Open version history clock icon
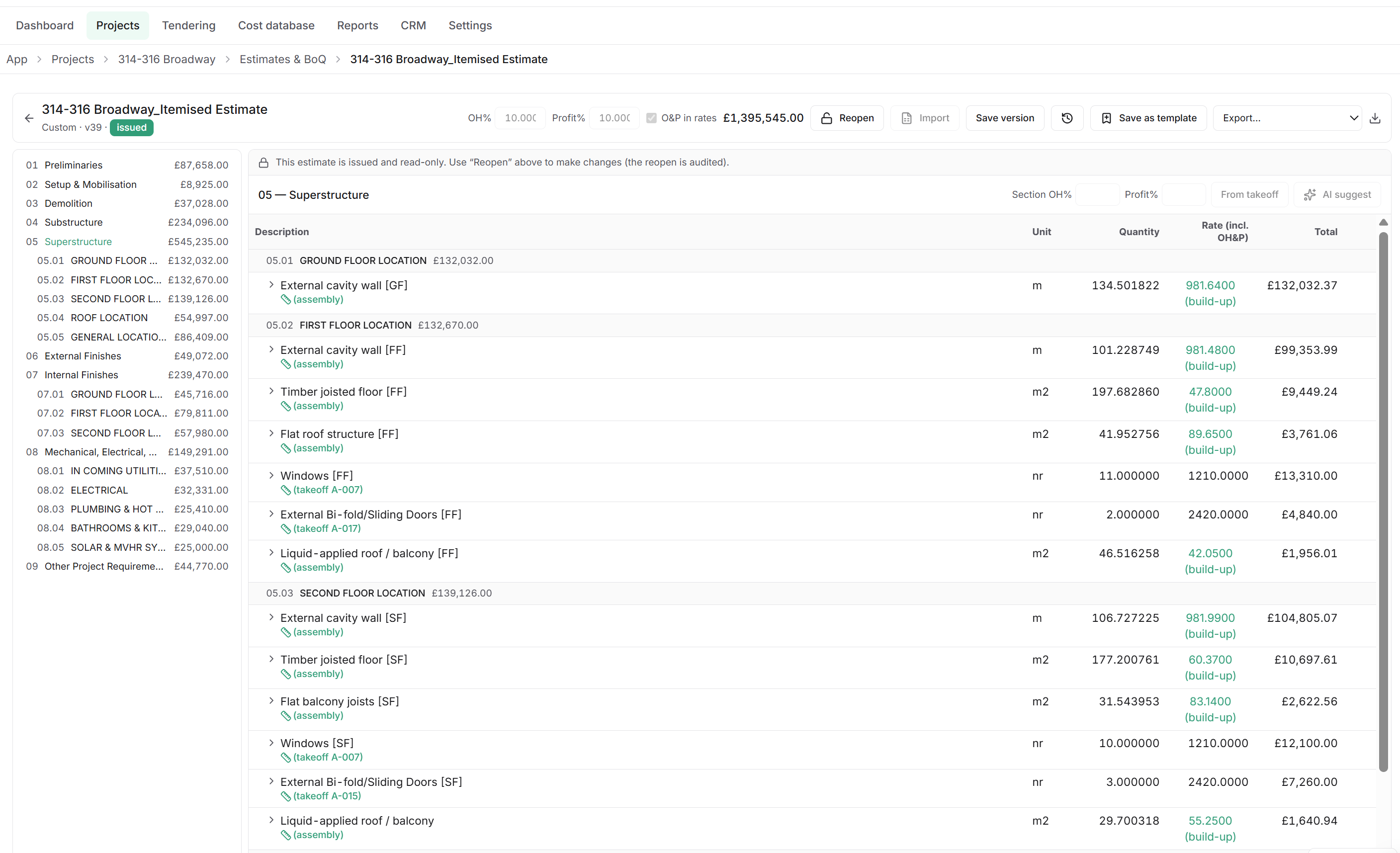 click(x=1066, y=118)
